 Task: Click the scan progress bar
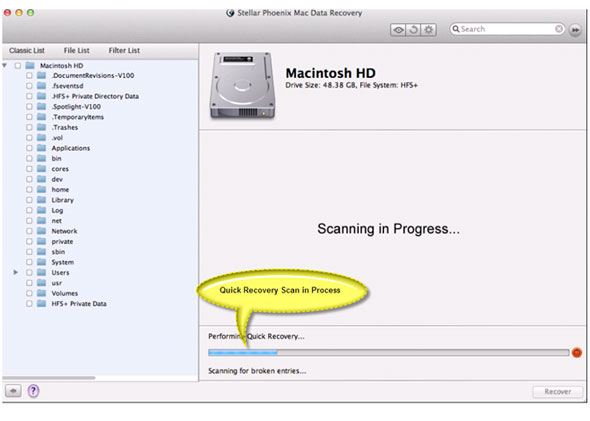[389, 353]
